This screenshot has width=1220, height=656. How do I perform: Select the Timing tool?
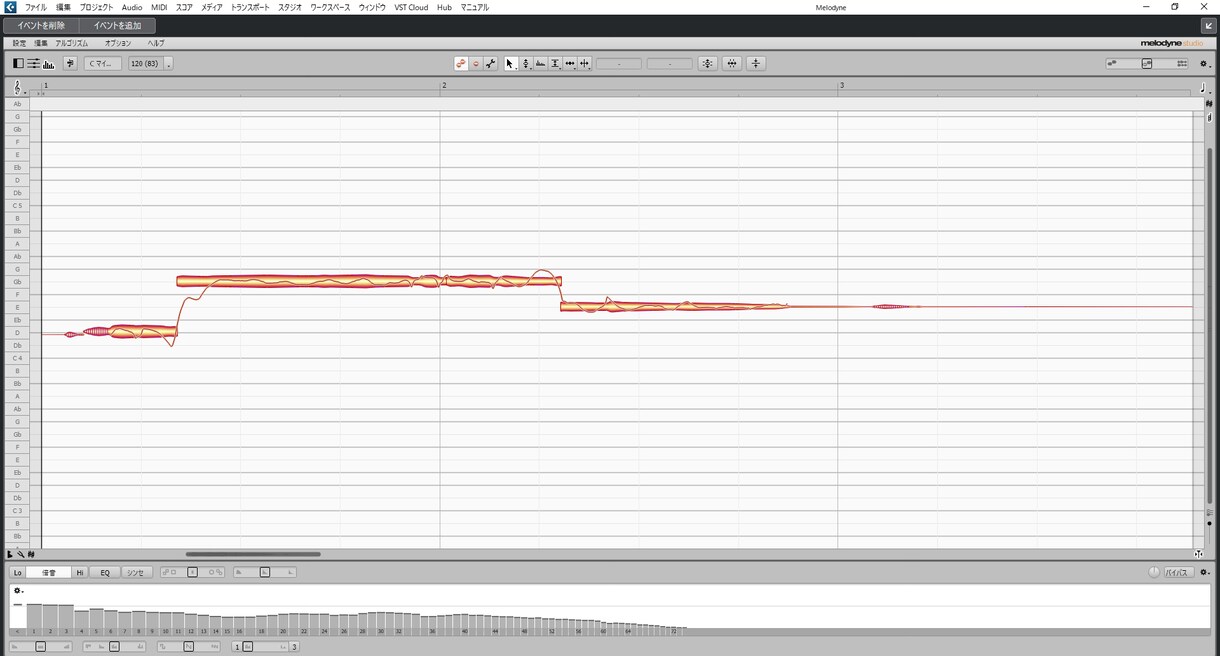tap(570, 64)
